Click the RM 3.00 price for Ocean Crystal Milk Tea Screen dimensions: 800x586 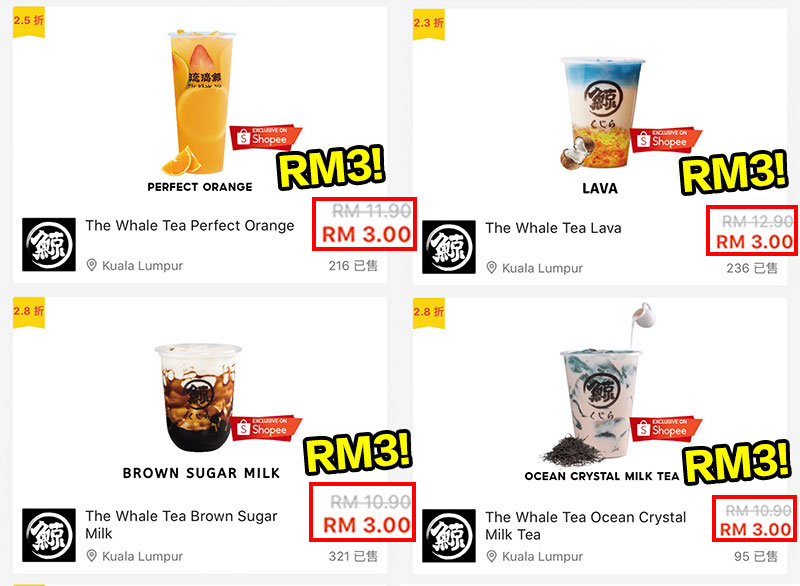click(755, 529)
